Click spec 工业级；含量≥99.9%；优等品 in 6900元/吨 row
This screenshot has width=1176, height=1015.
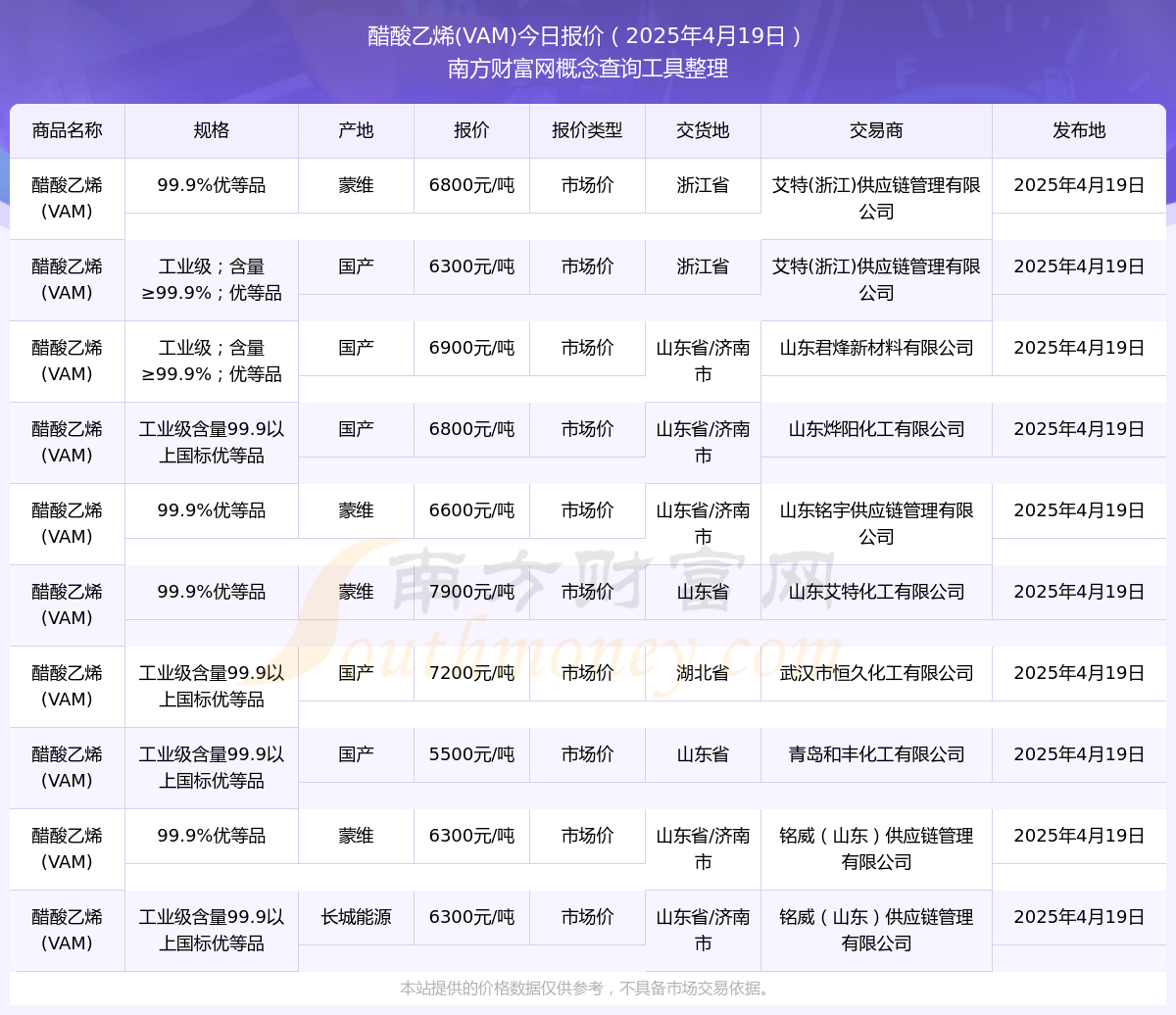coord(212,361)
